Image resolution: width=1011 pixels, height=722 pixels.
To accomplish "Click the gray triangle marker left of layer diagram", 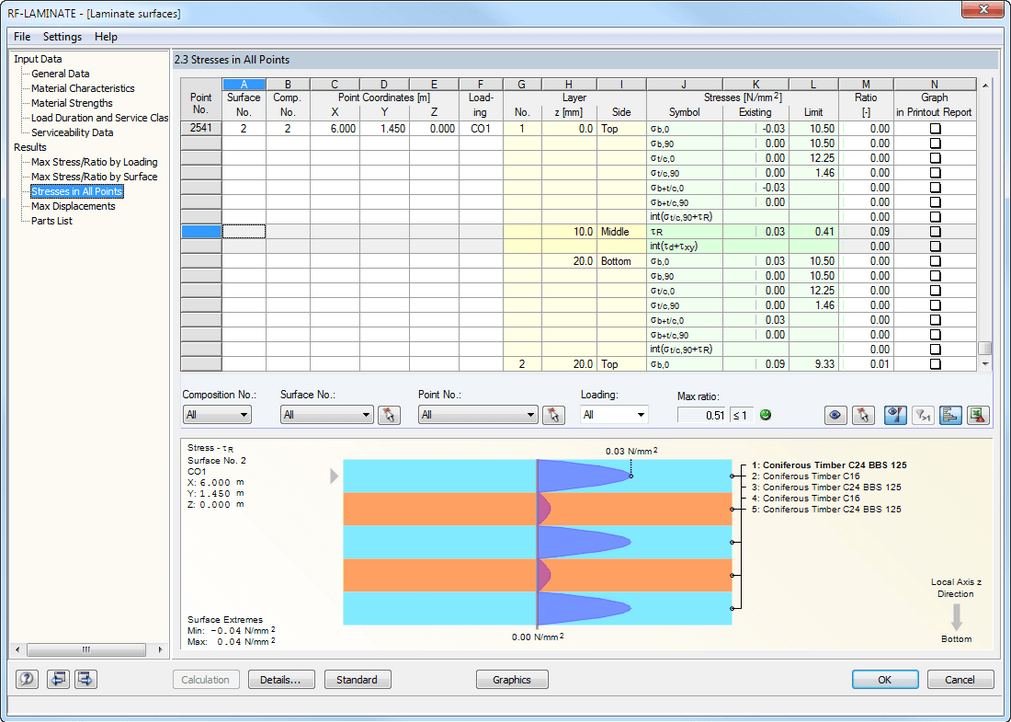I will pyautogui.click(x=334, y=476).
